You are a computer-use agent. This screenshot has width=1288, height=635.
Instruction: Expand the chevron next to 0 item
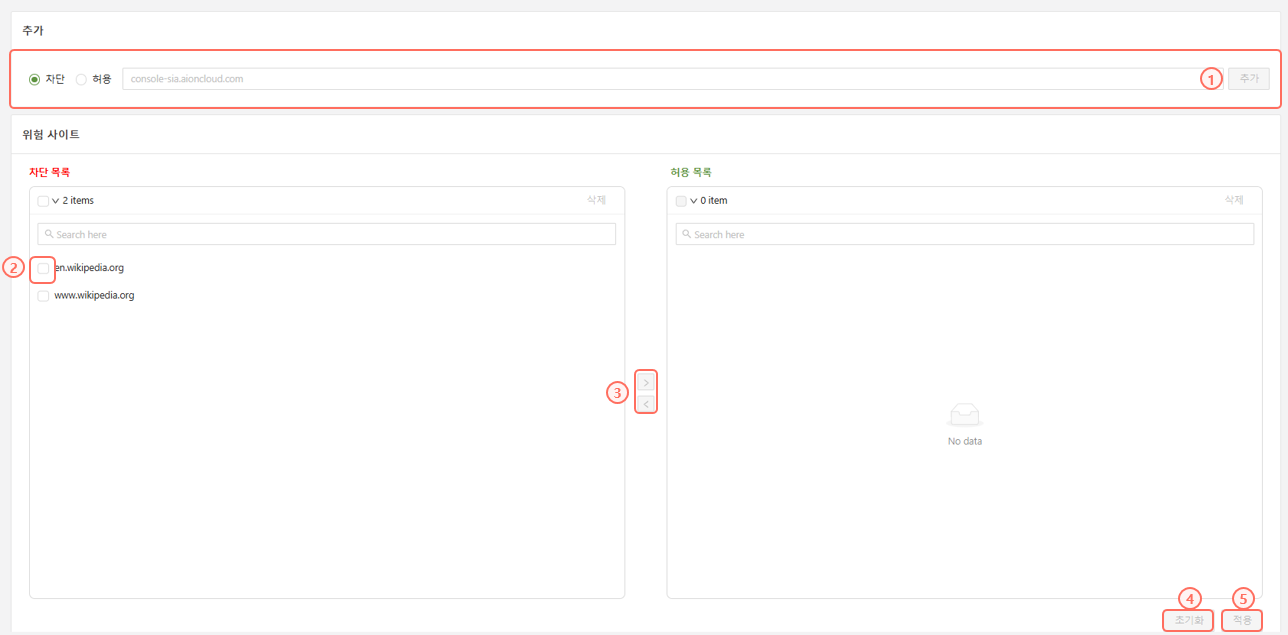(x=693, y=201)
